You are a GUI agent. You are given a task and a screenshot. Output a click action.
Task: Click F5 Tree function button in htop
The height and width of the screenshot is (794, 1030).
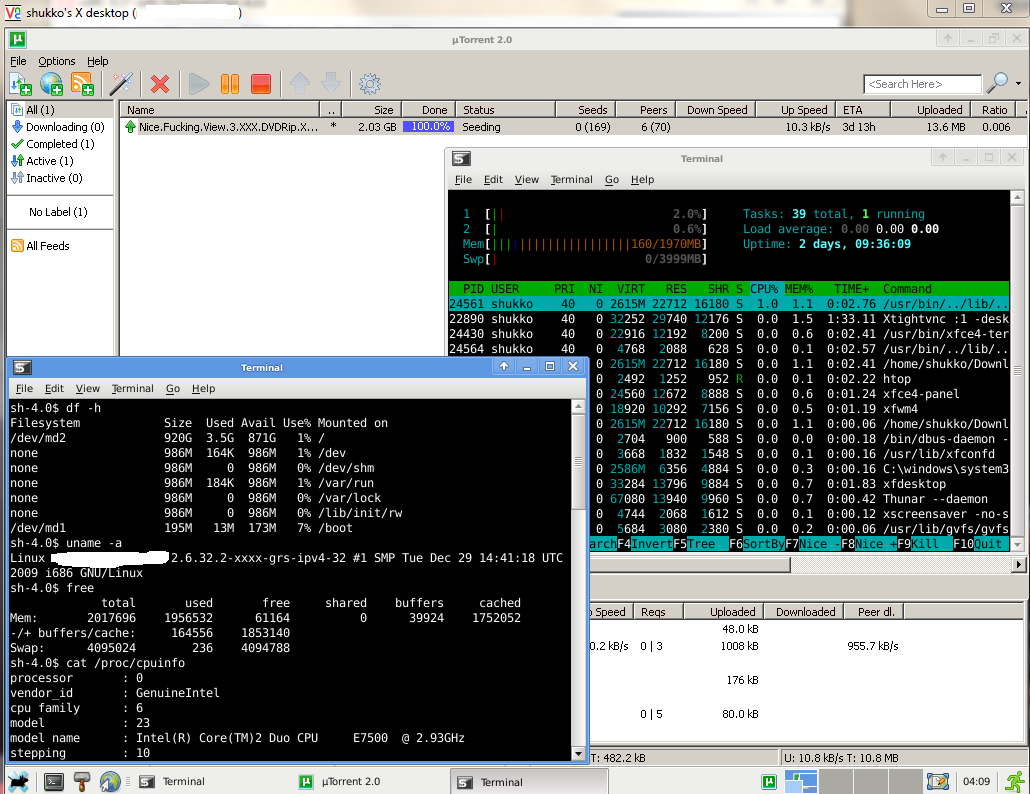pyautogui.click(x=700, y=544)
